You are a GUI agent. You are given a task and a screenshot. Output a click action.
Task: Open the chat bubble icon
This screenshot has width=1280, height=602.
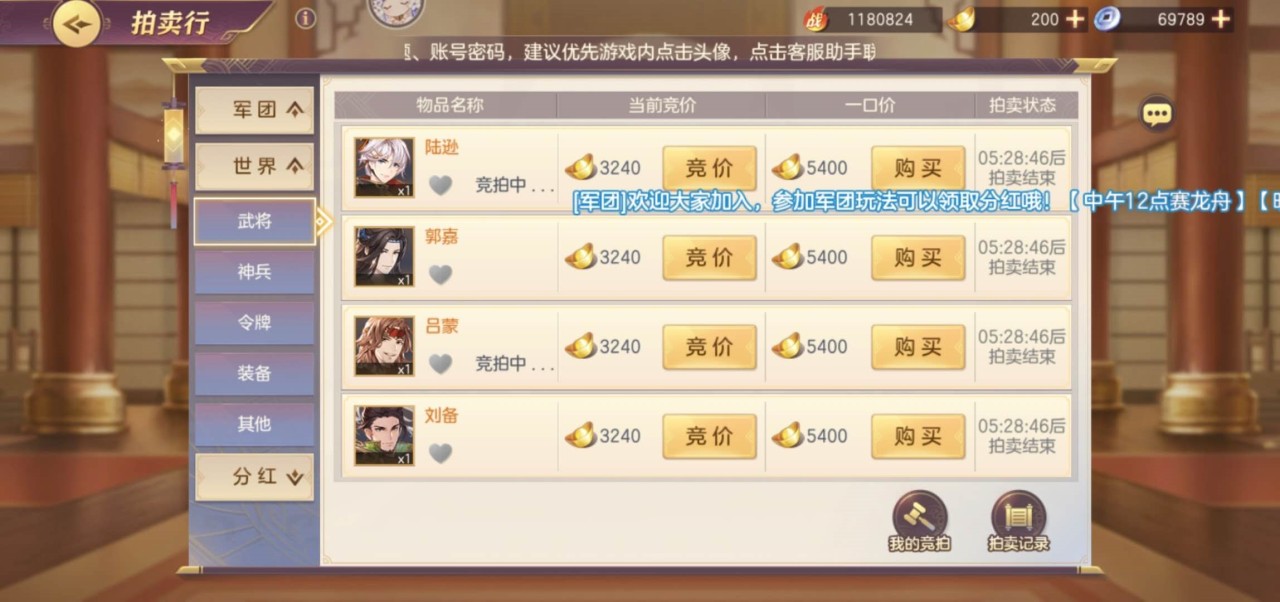[x=1157, y=113]
